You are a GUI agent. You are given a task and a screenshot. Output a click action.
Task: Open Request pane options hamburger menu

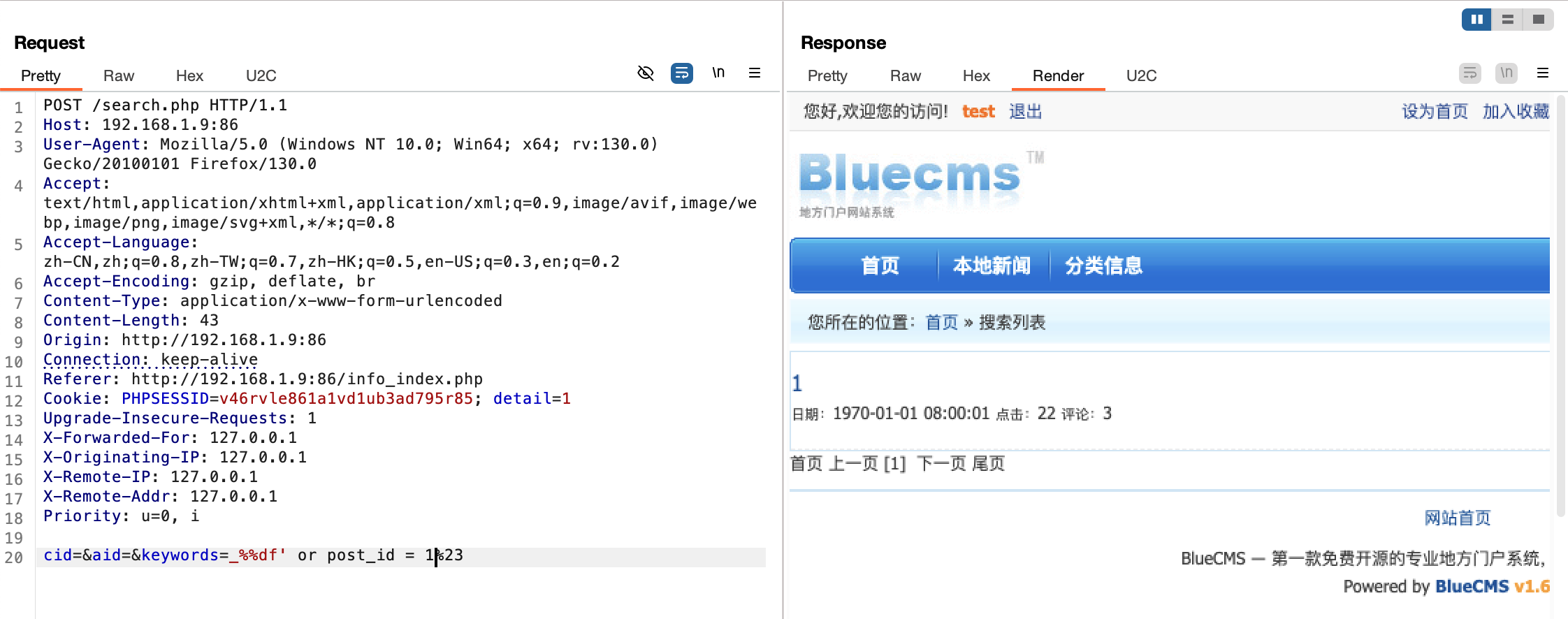click(755, 73)
